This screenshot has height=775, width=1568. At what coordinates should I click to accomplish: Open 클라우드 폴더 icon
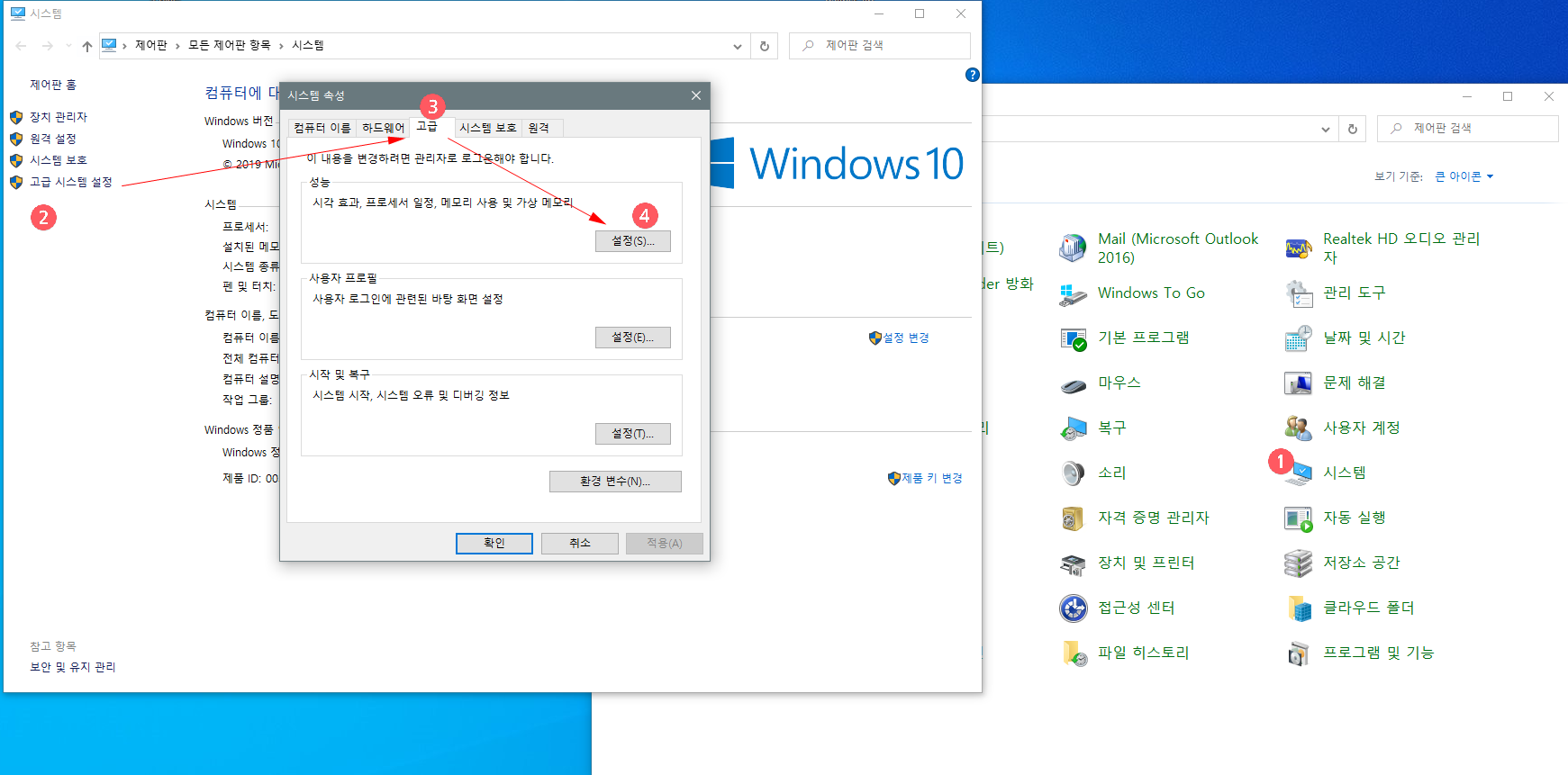coord(1298,608)
